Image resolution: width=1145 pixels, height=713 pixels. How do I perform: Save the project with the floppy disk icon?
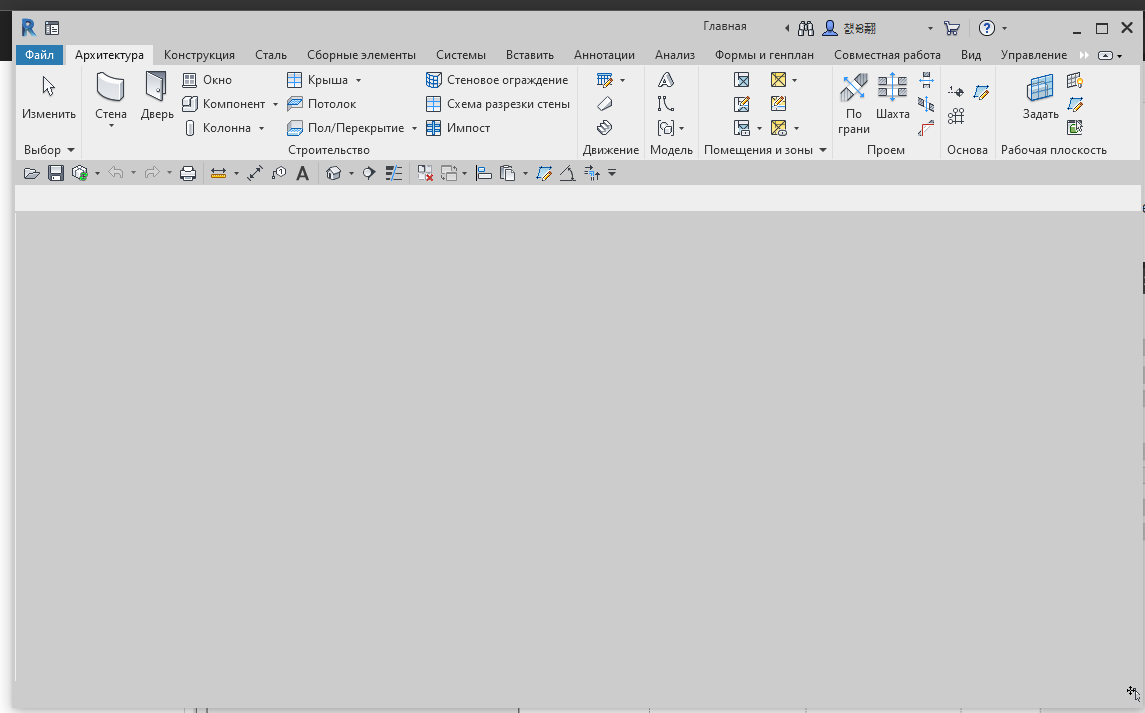tap(56, 173)
